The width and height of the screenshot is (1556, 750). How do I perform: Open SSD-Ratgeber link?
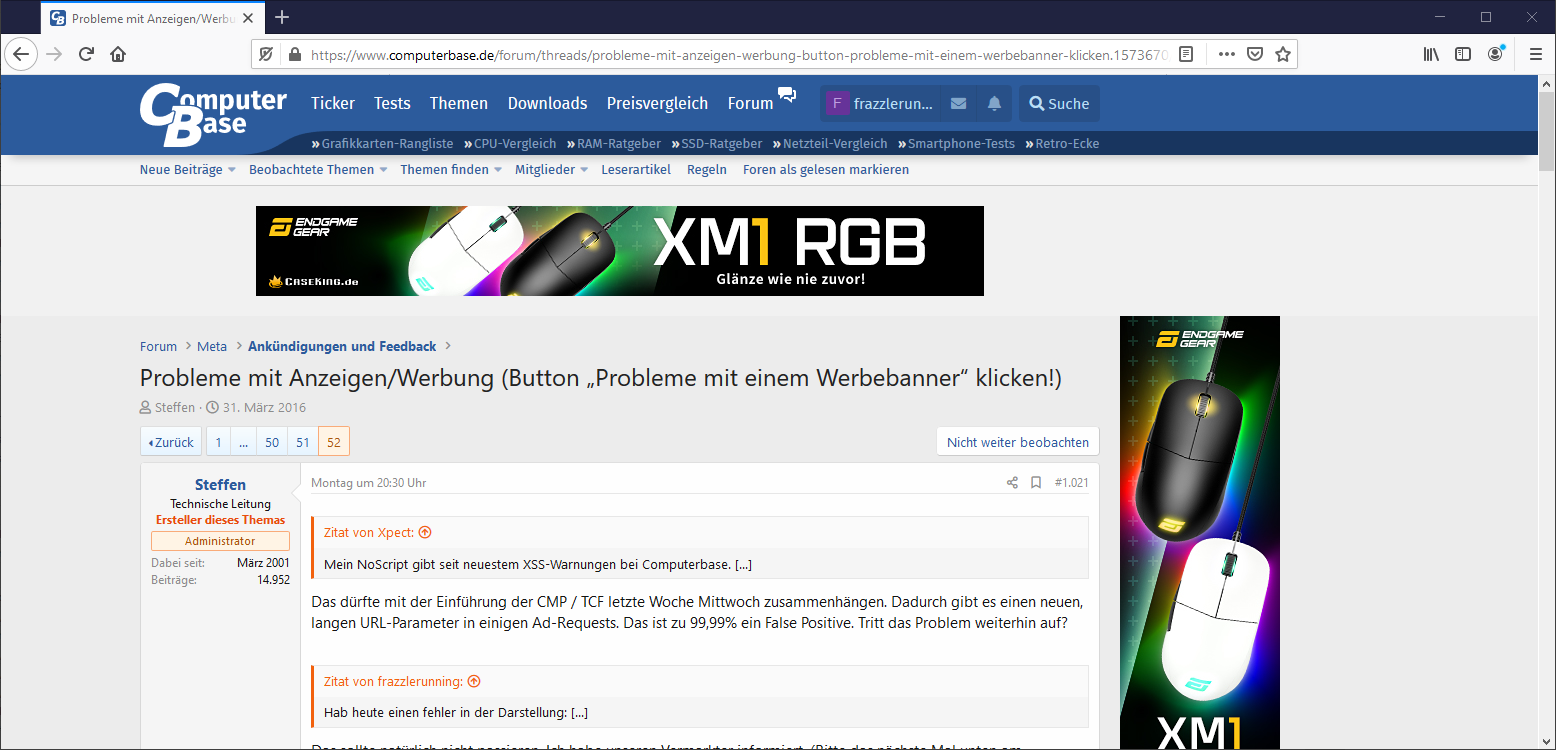[x=722, y=144]
